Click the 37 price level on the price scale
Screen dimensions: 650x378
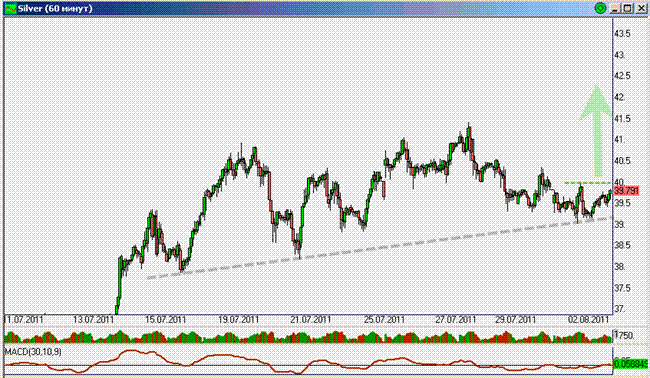tap(619, 309)
